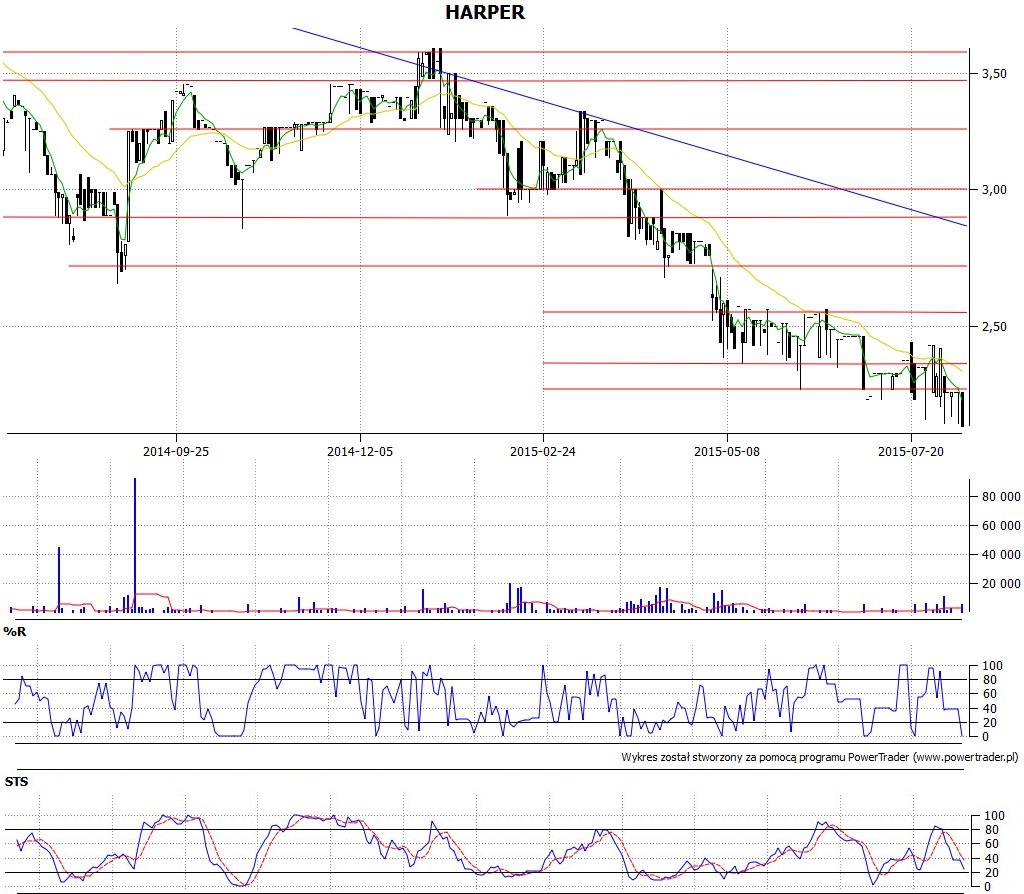Select the 2014-12-05 date label
1024x894 pixels.
(x=360, y=451)
